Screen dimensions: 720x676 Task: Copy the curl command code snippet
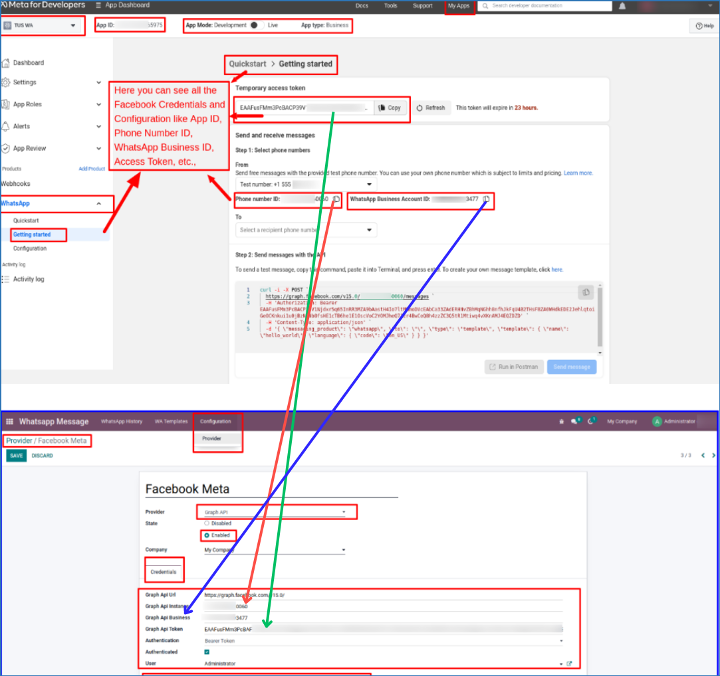[x=586, y=292]
